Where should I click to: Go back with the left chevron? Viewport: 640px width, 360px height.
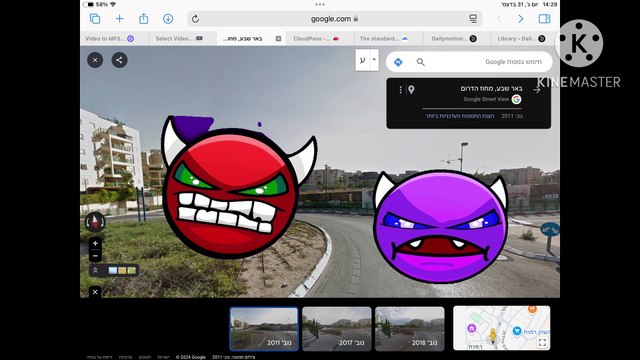pos(499,19)
